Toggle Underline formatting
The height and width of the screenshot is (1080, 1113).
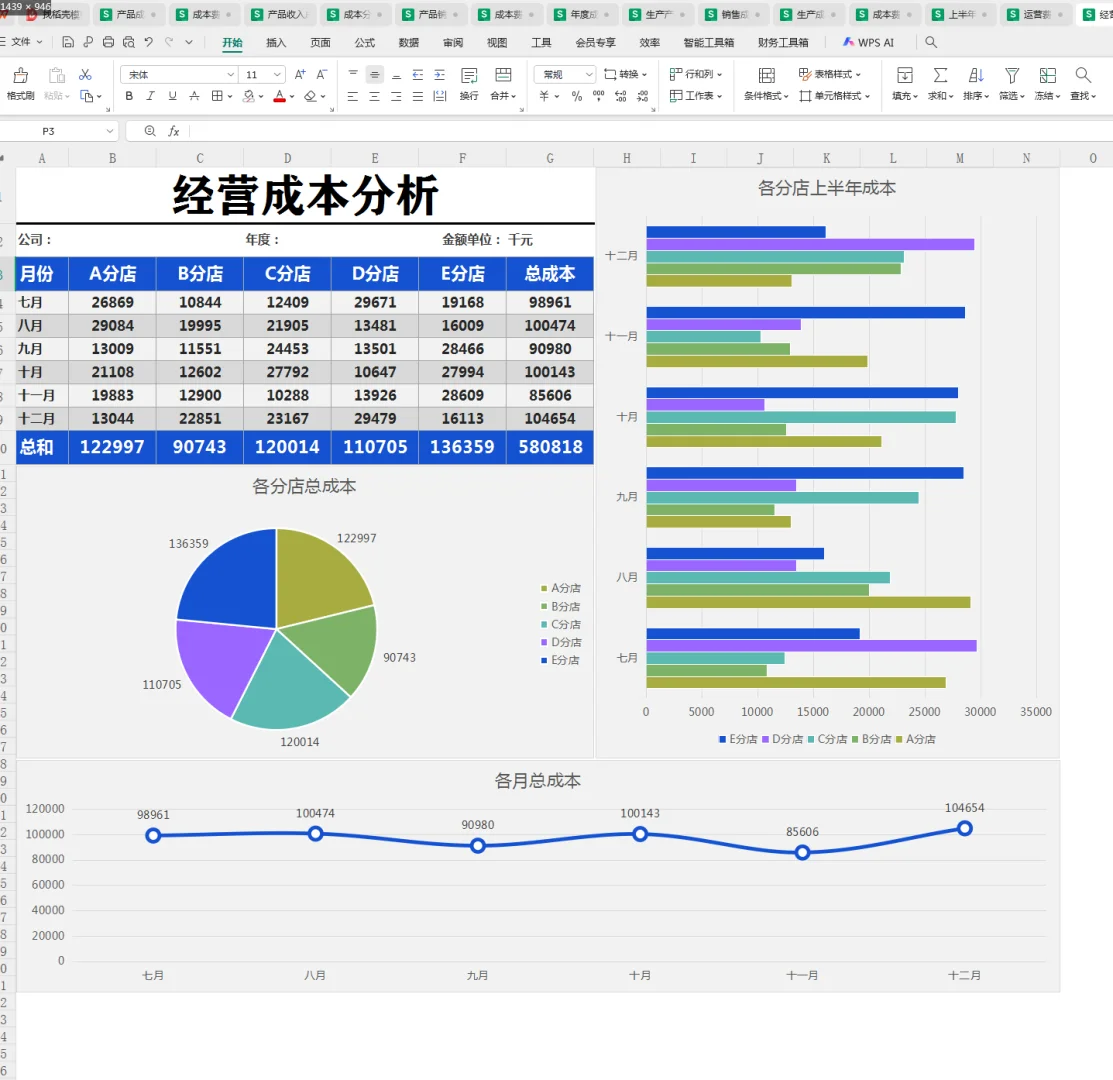pos(172,96)
